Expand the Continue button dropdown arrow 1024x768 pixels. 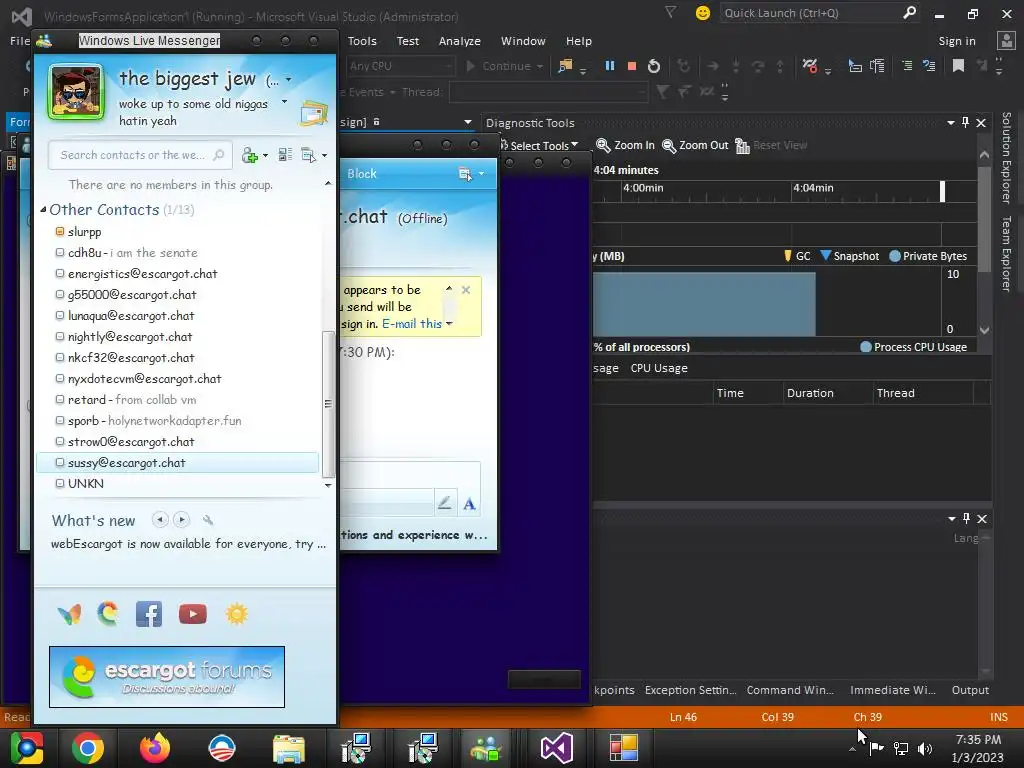click(539, 67)
